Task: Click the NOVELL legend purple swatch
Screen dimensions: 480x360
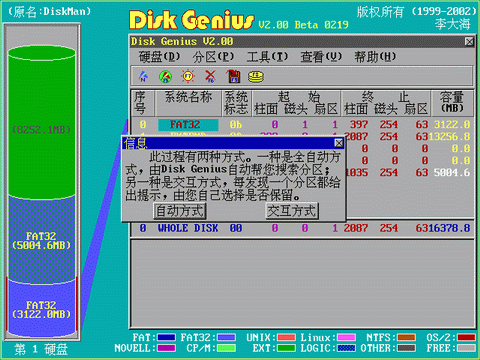Action: point(166,348)
